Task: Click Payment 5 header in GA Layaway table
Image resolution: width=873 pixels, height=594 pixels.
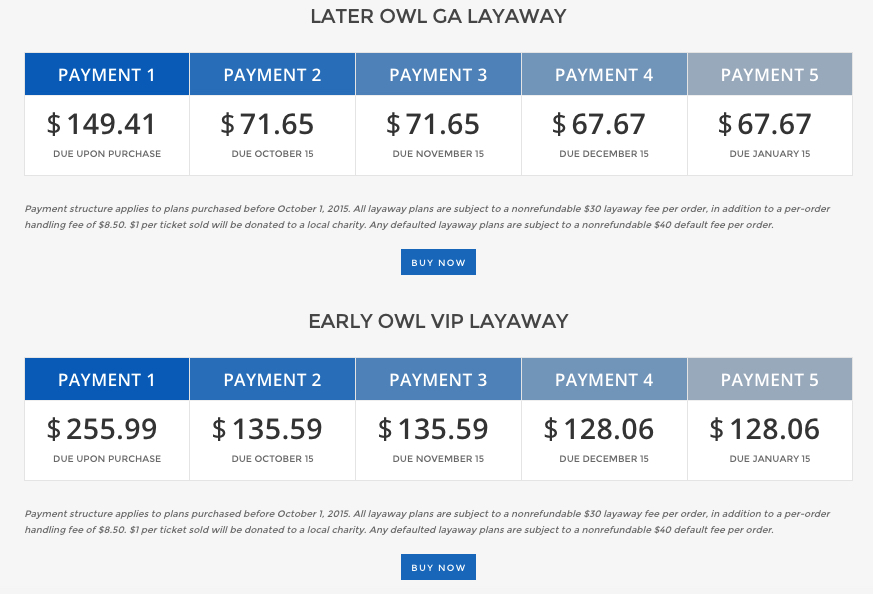Action: [769, 75]
